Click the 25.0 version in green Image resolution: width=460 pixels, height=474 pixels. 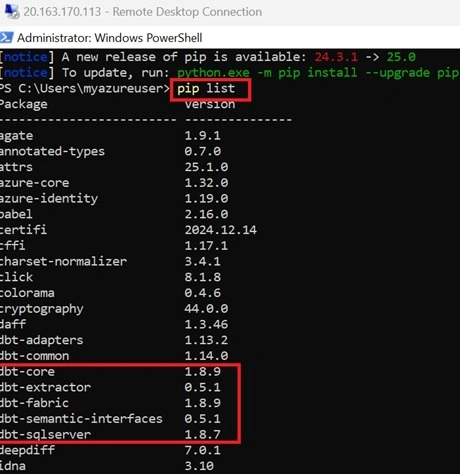pos(401,57)
